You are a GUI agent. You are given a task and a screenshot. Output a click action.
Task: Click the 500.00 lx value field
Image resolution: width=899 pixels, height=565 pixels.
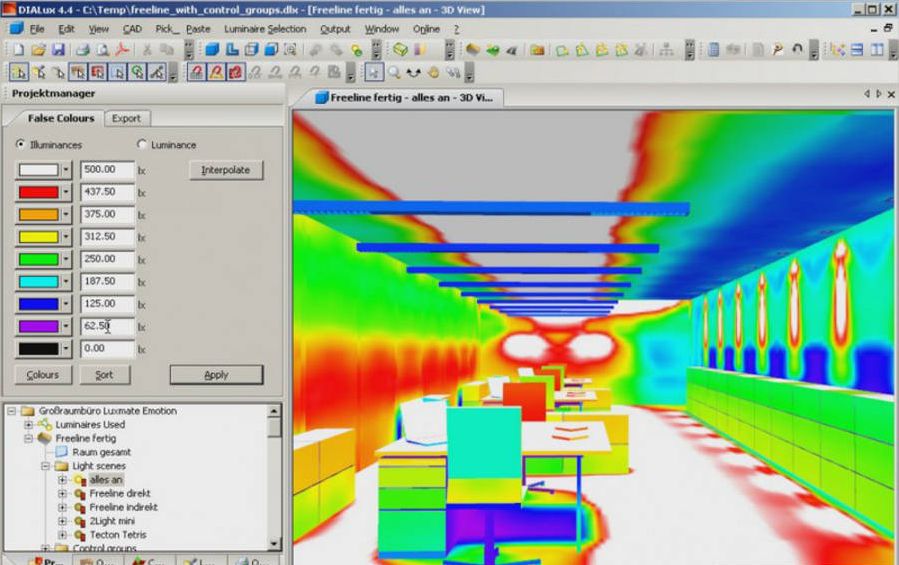106,170
